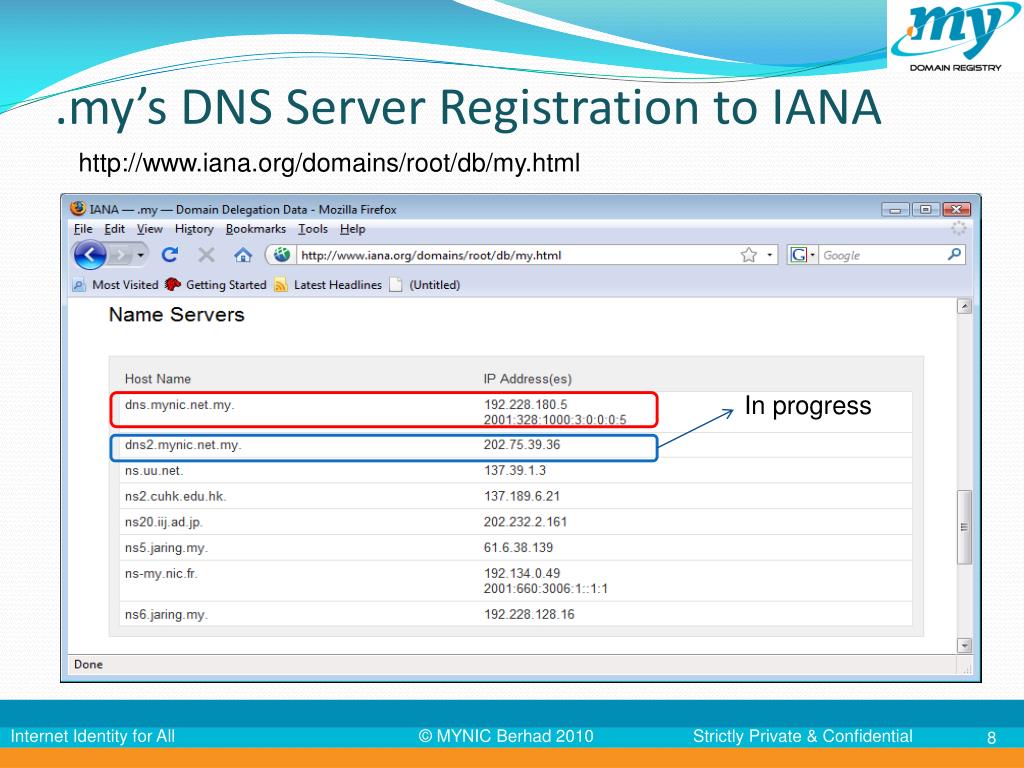Click IP address 137.189.6.21
The height and width of the screenshot is (768, 1024).
point(522,496)
